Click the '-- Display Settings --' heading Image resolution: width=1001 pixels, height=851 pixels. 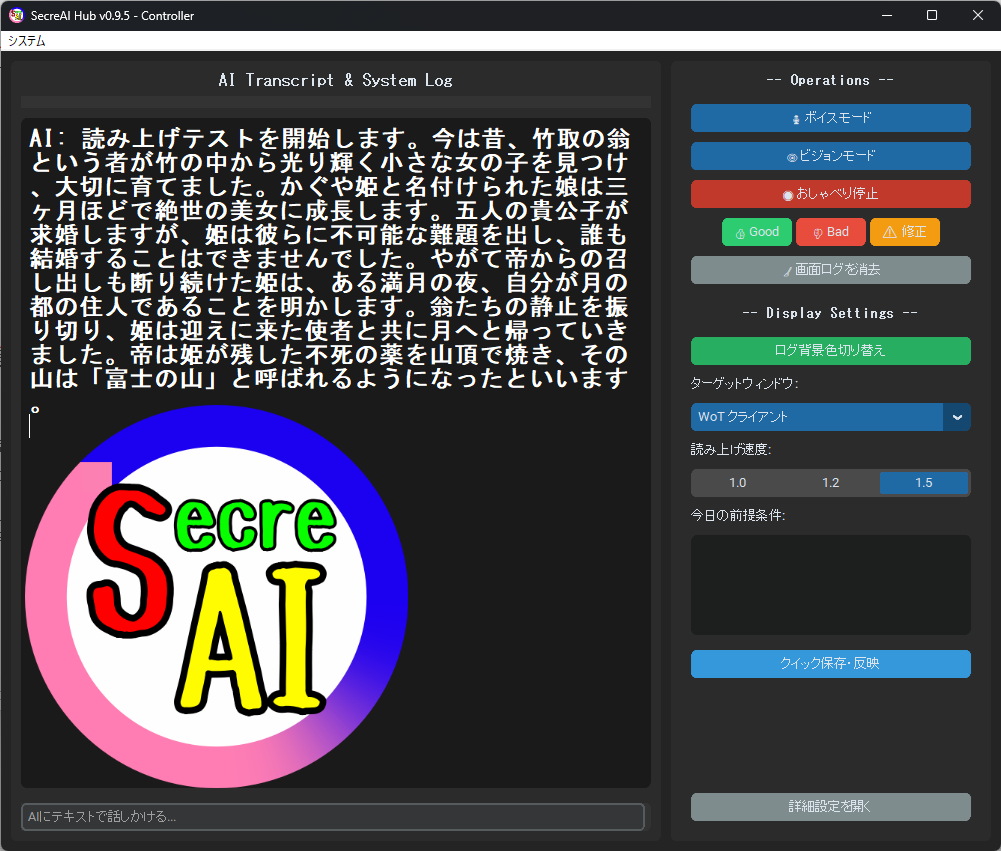coord(830,313)
